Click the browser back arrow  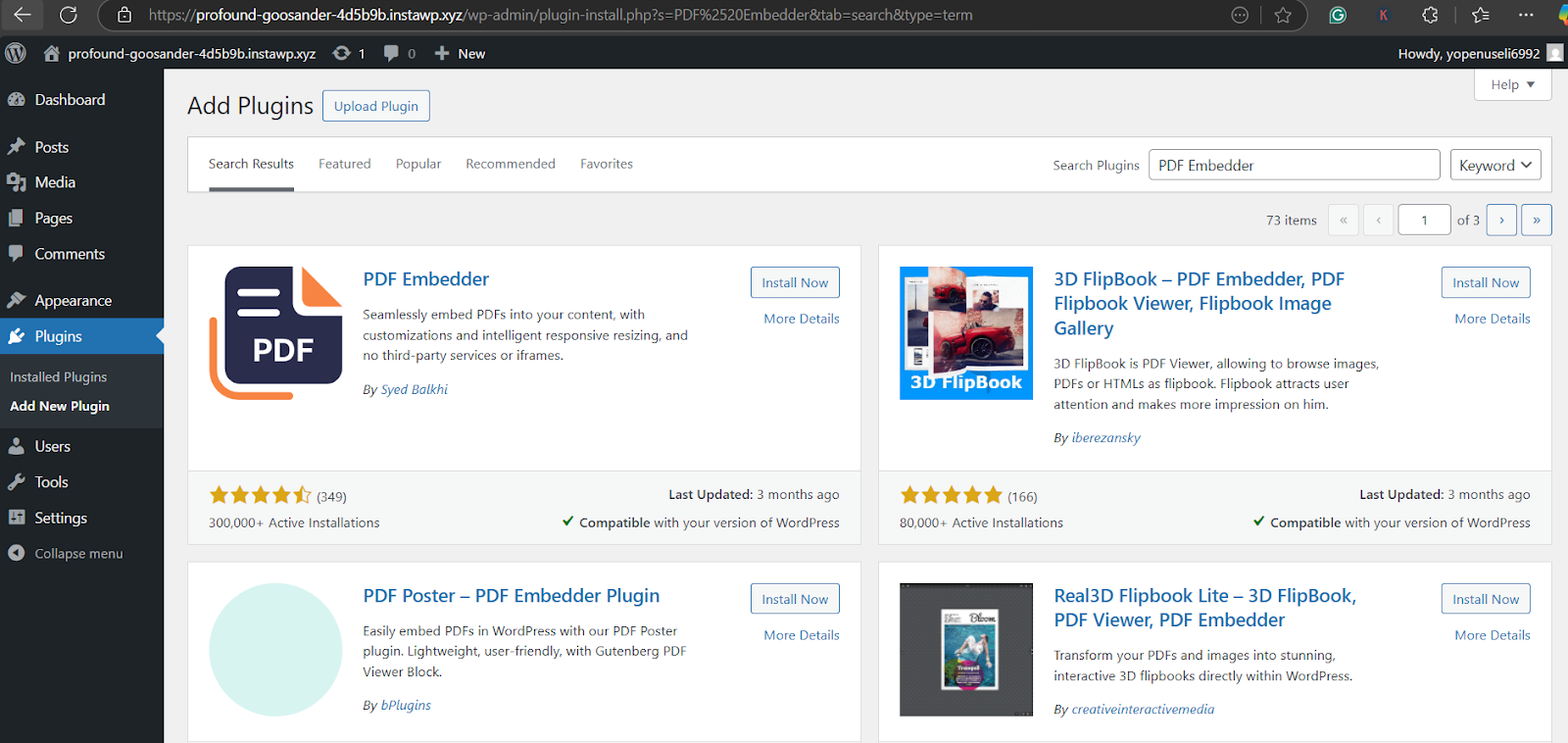coord(22,15)
